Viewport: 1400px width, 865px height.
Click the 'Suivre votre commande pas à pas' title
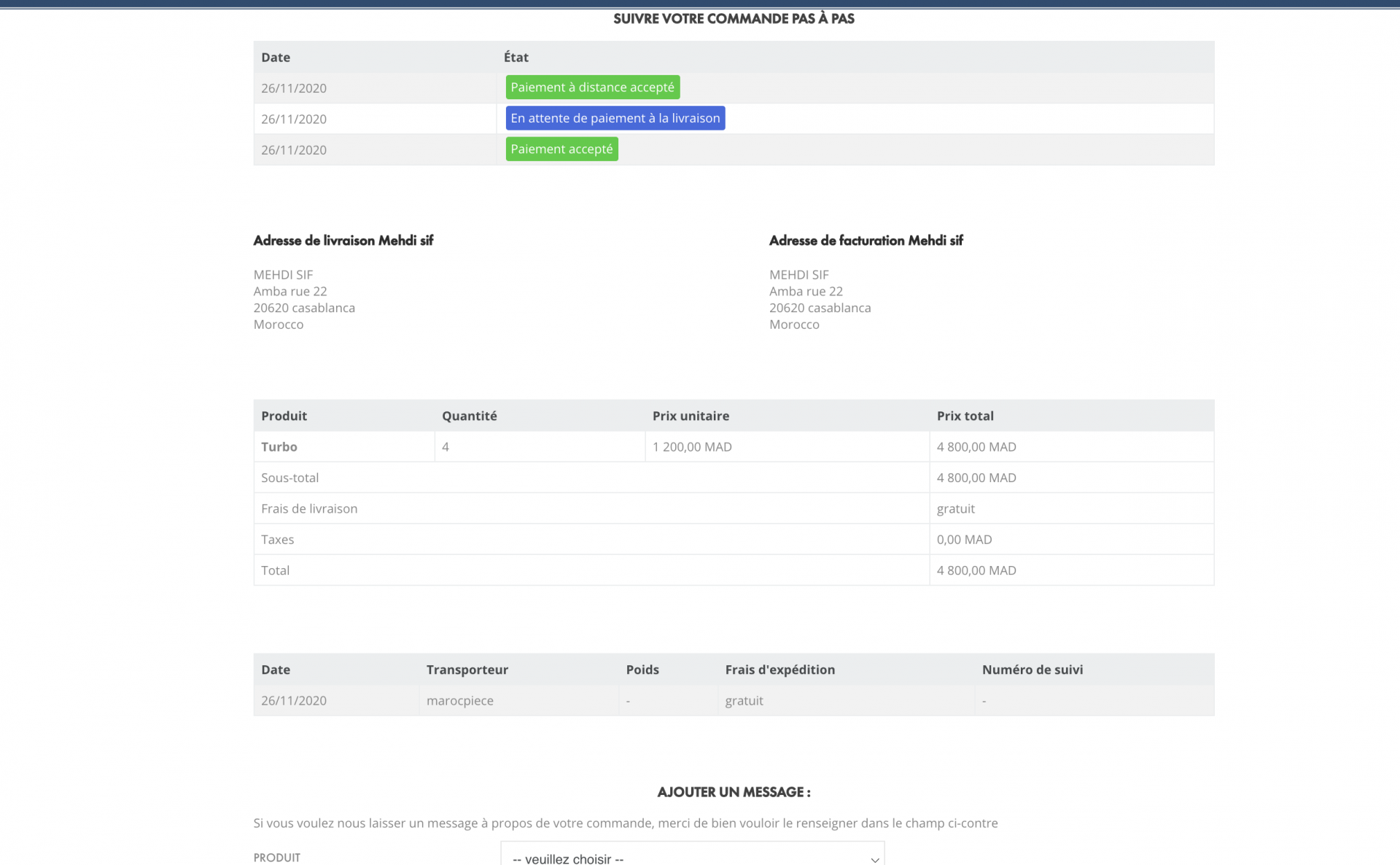(734, 19)
